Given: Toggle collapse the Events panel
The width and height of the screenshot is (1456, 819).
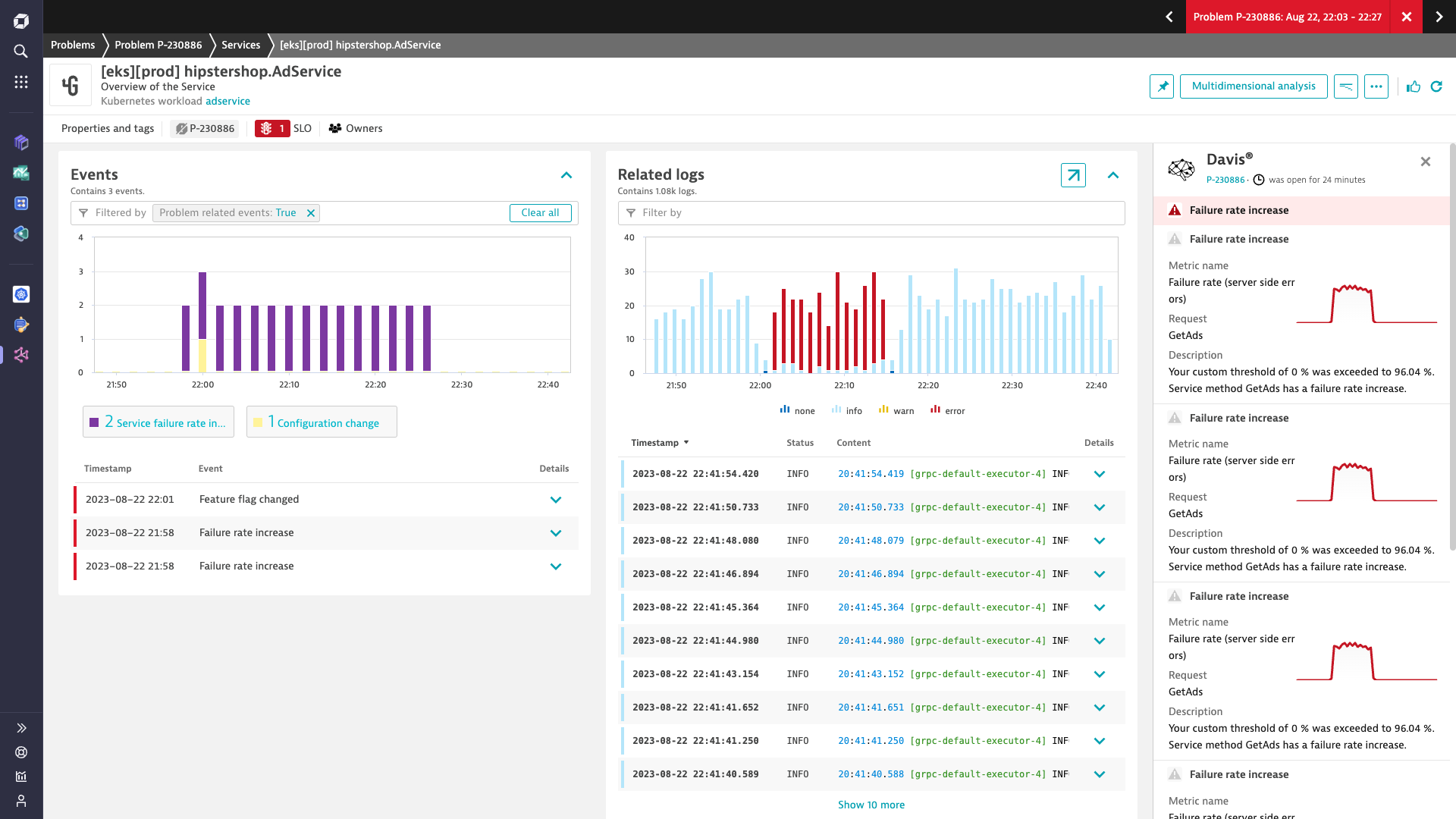Looking at the screenshot, I should (x=567, y=175).
